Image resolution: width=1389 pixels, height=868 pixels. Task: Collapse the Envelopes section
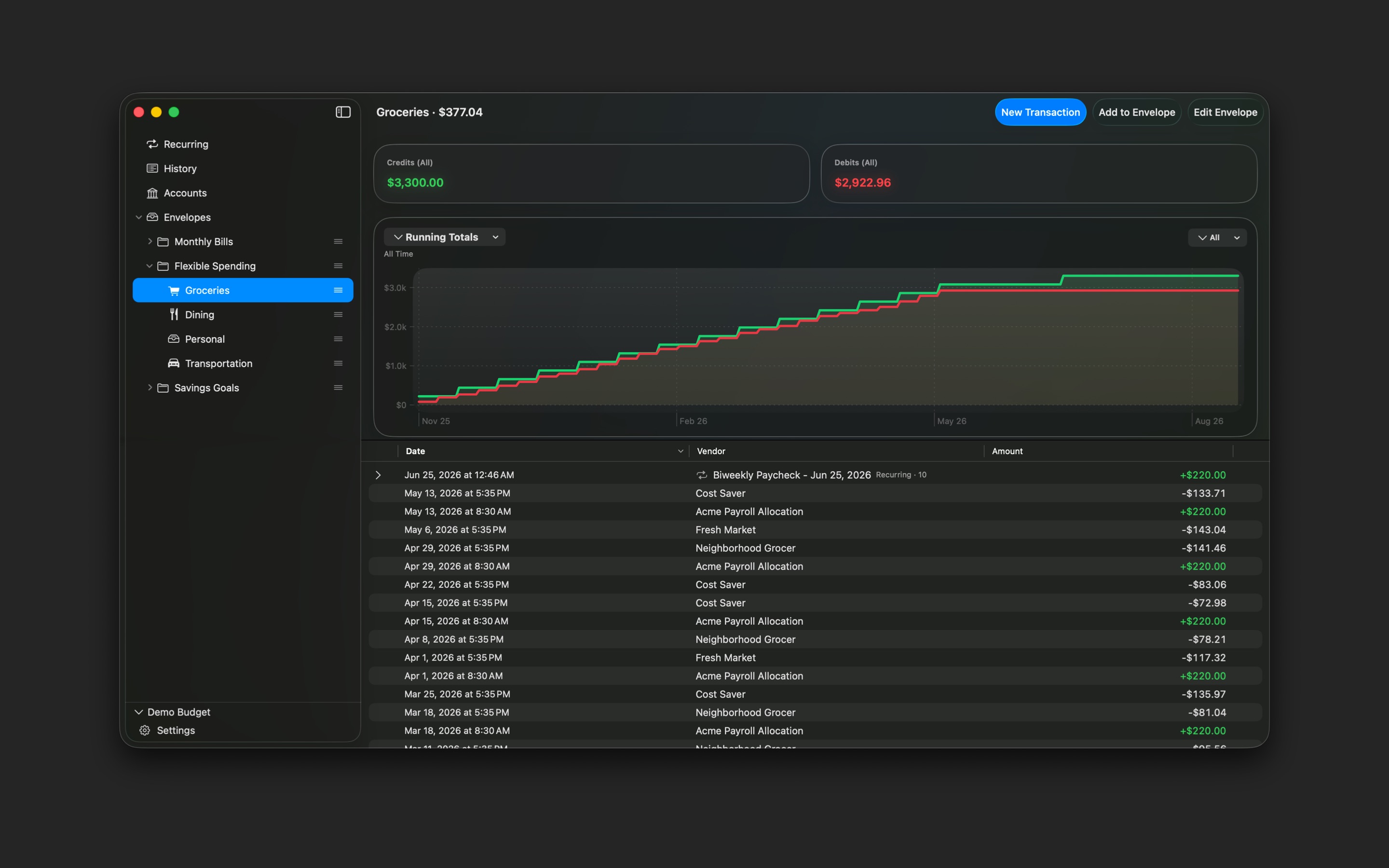pyautogui.click(x=138, y=217)
